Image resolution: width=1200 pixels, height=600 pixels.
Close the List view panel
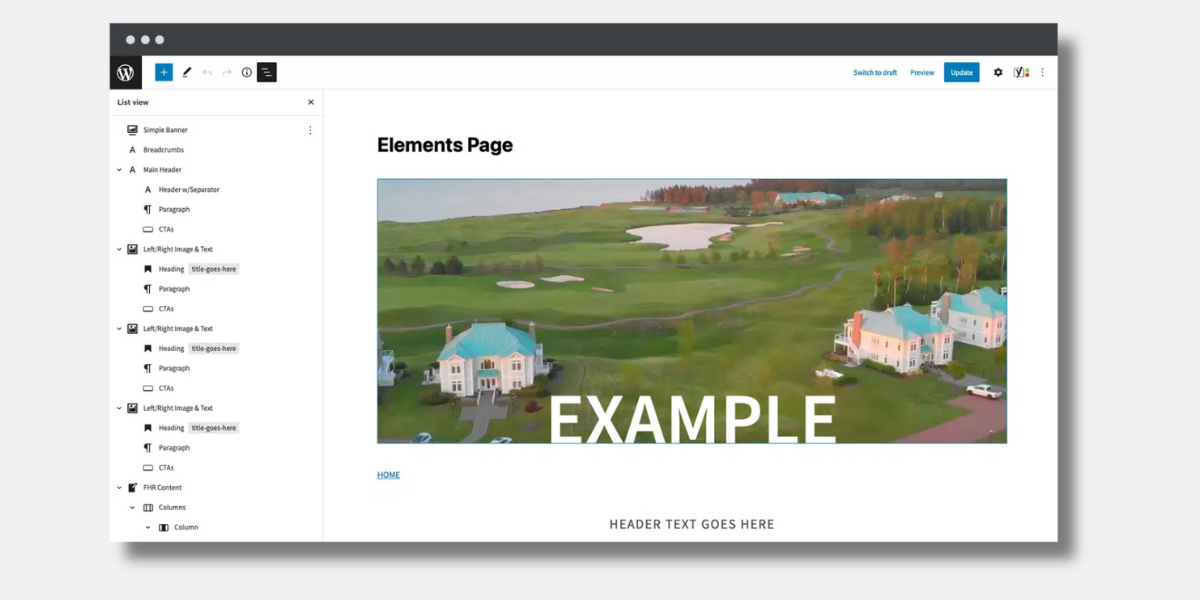coord(310,102)
